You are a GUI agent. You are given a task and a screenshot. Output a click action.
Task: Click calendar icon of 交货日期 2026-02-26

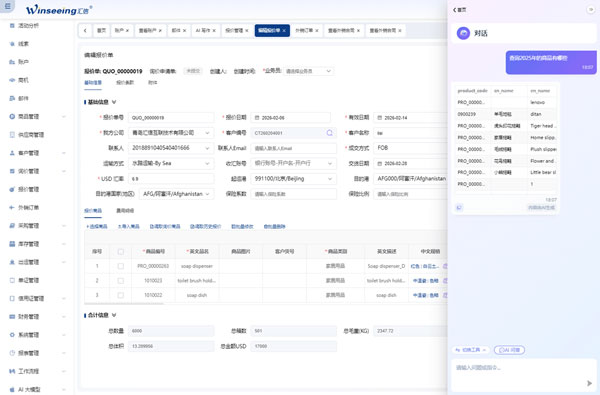tap(380, 163)
